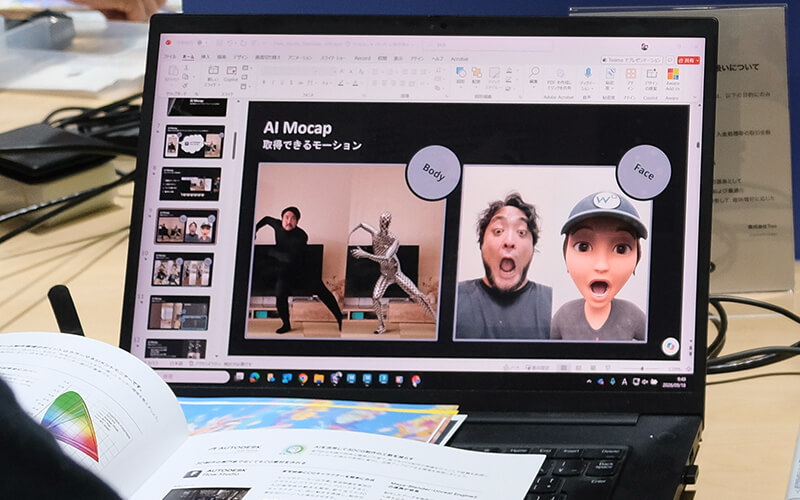800x500 pixels.
Task: Select the body motion capture image
Action: click(344, 251)
